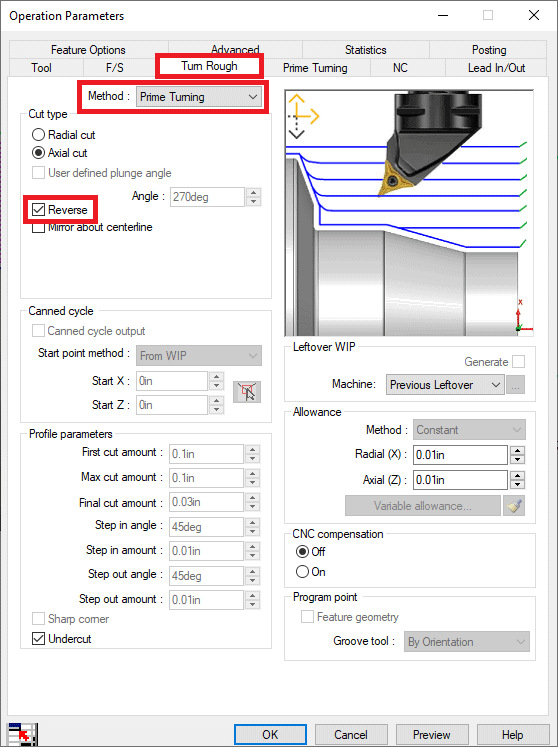Open the Lead In/Out tab
Image resolution: width=558 pixels, height=747 pixels.
click(x=496, y=68)
